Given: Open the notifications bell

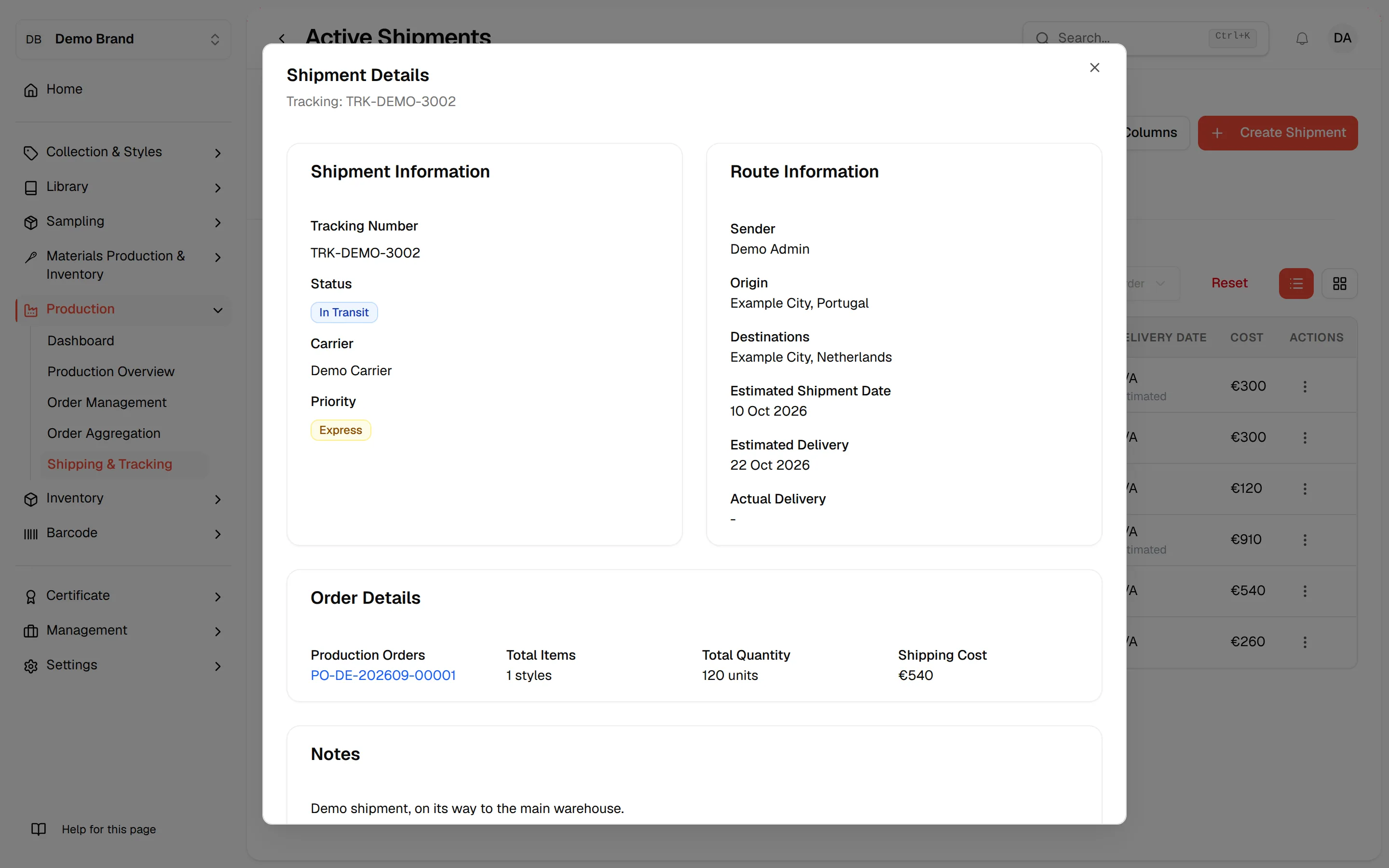Looking at the screenshot, I should pyautogui.click(x=1302, y=39).
